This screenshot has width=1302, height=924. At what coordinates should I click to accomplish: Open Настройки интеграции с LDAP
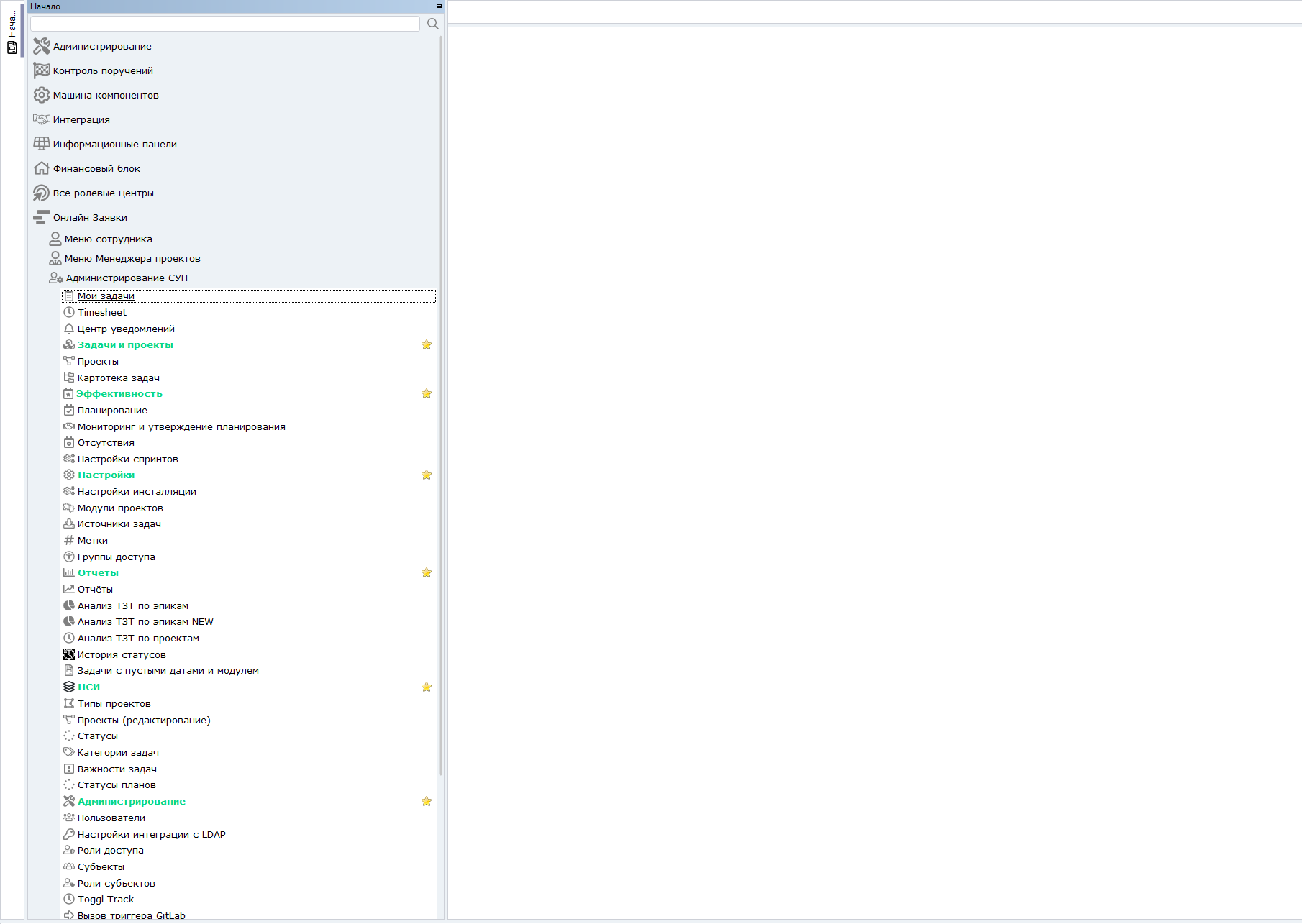[152, 834]
